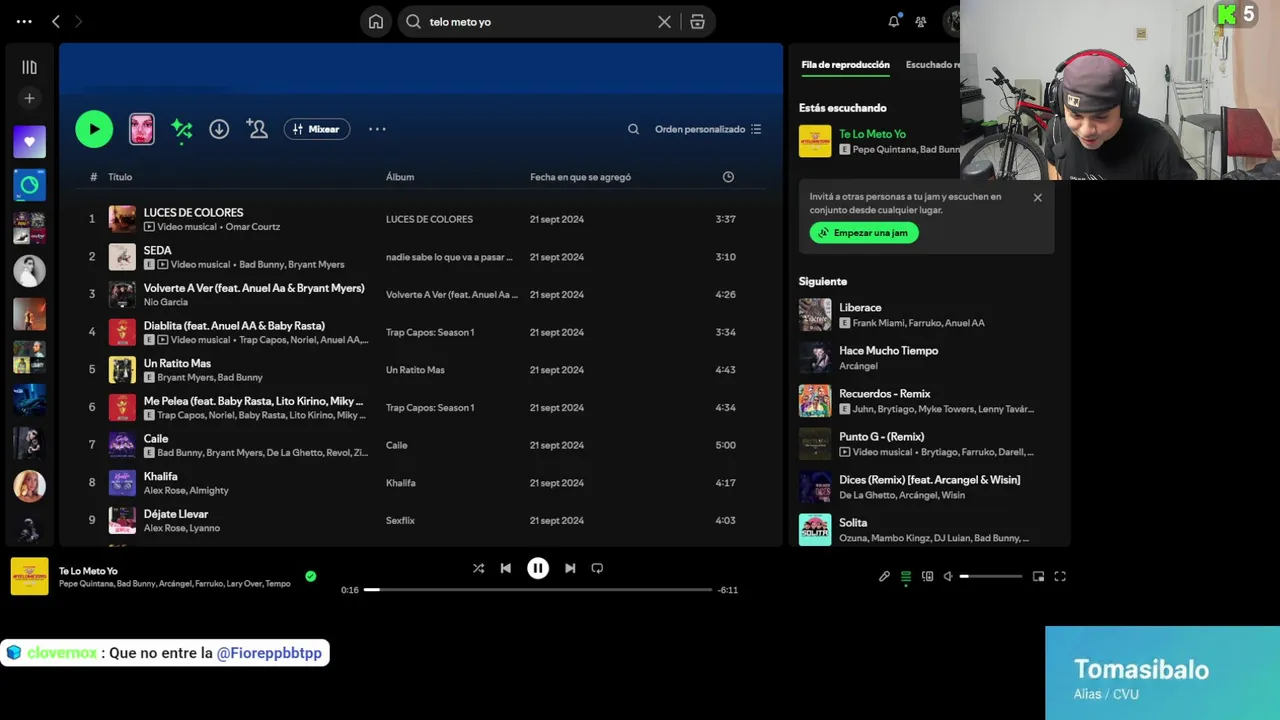Create a playlist with the plus icon
The height and width of the screenshot is (720, 1280).
(29, 98)
